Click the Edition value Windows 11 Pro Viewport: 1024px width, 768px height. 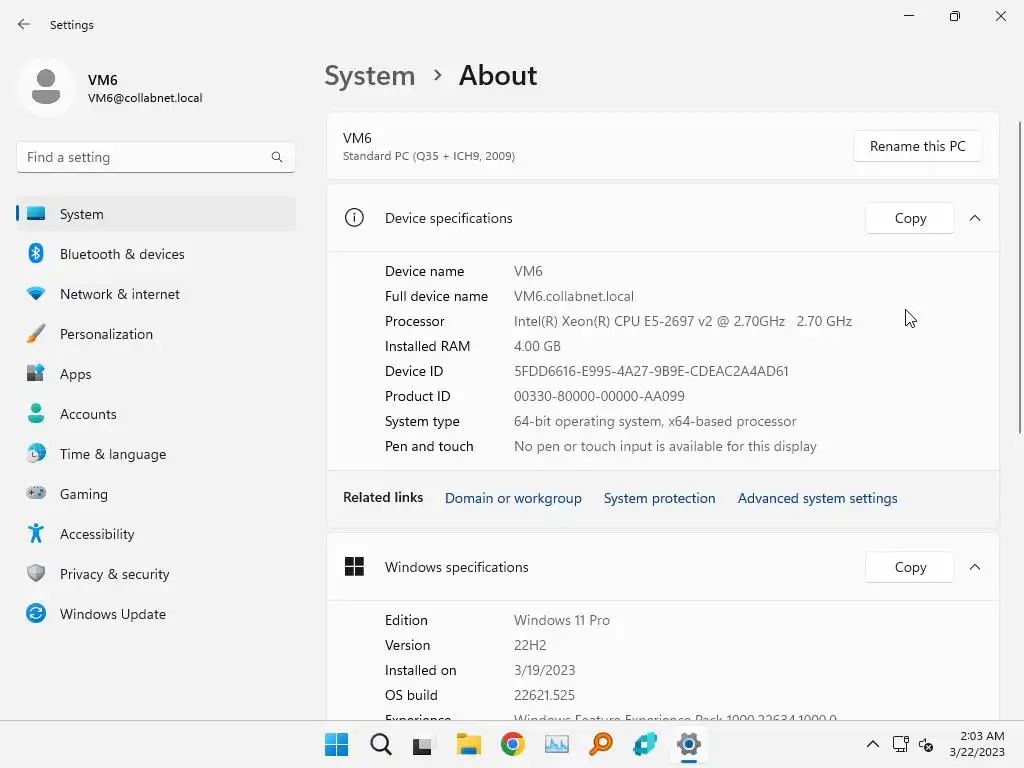pyautogui.click(x=562, y=620)
